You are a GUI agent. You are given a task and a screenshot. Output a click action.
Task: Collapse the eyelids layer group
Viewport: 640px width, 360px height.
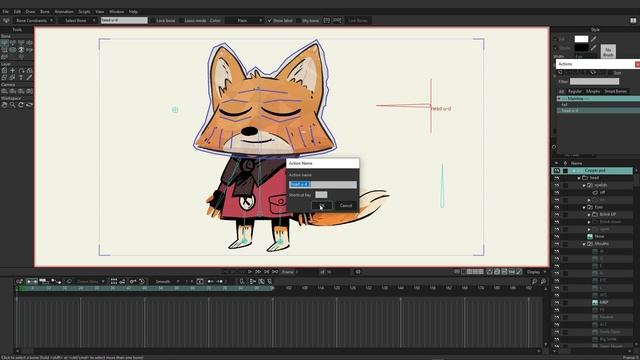pos(584,185)
